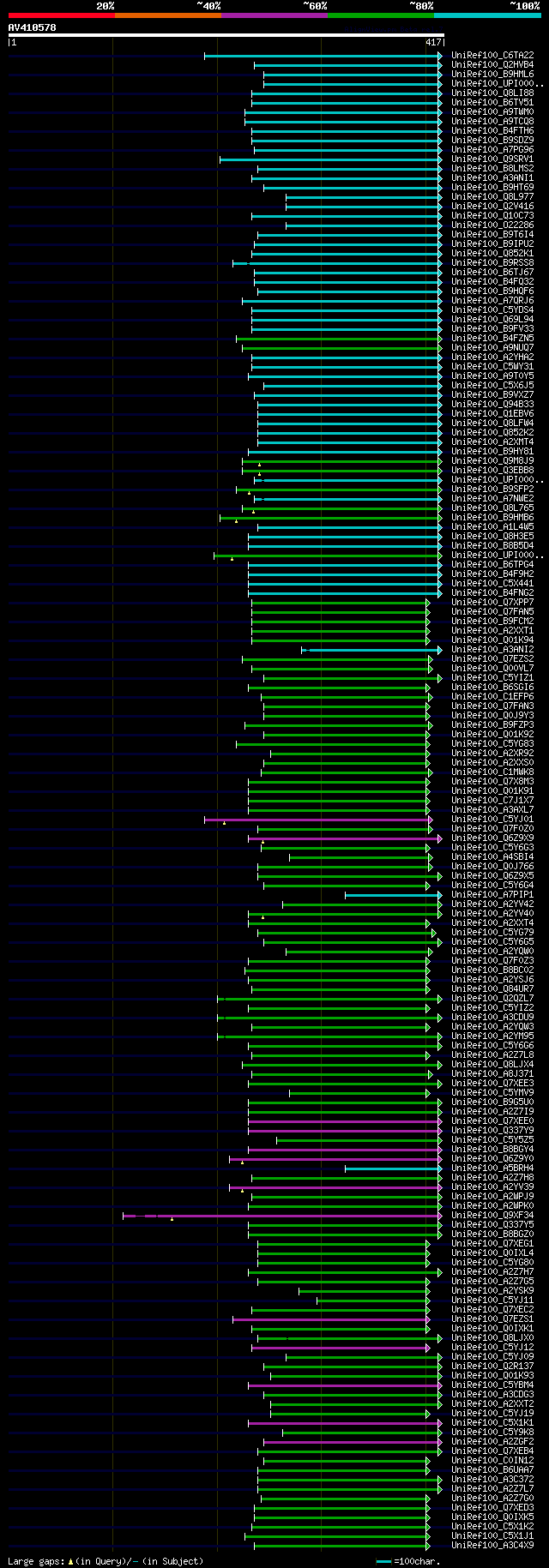Click the UniRef100_Q2QZL7 hit label

pos(492,999)
